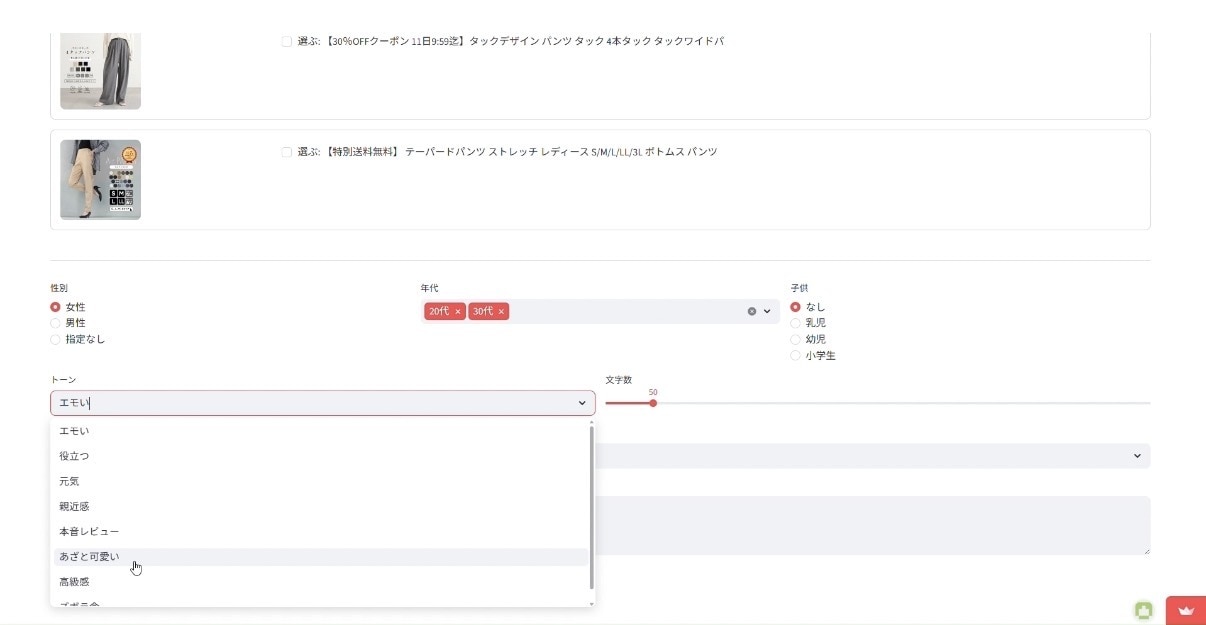The image size is (1206, 625).
Task: Click the tone list scrollbar
Action: (x=591, y=507)
